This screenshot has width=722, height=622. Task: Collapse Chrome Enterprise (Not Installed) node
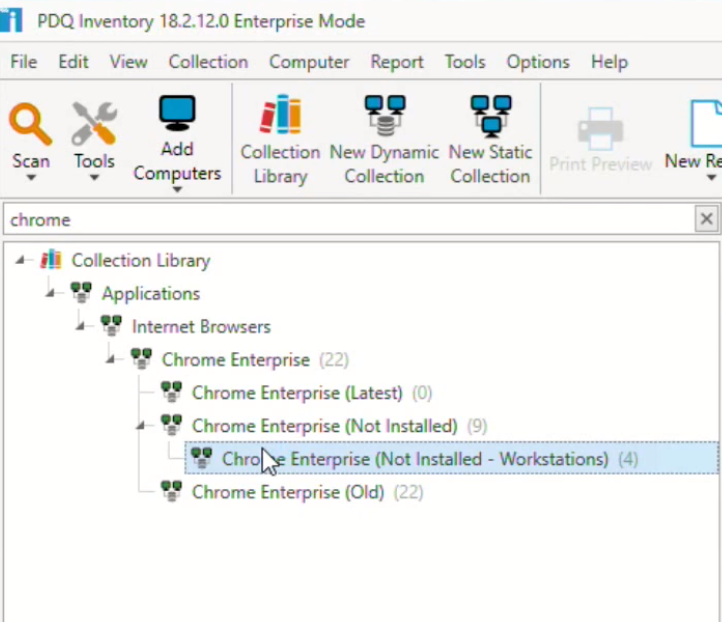pos(140,426)
